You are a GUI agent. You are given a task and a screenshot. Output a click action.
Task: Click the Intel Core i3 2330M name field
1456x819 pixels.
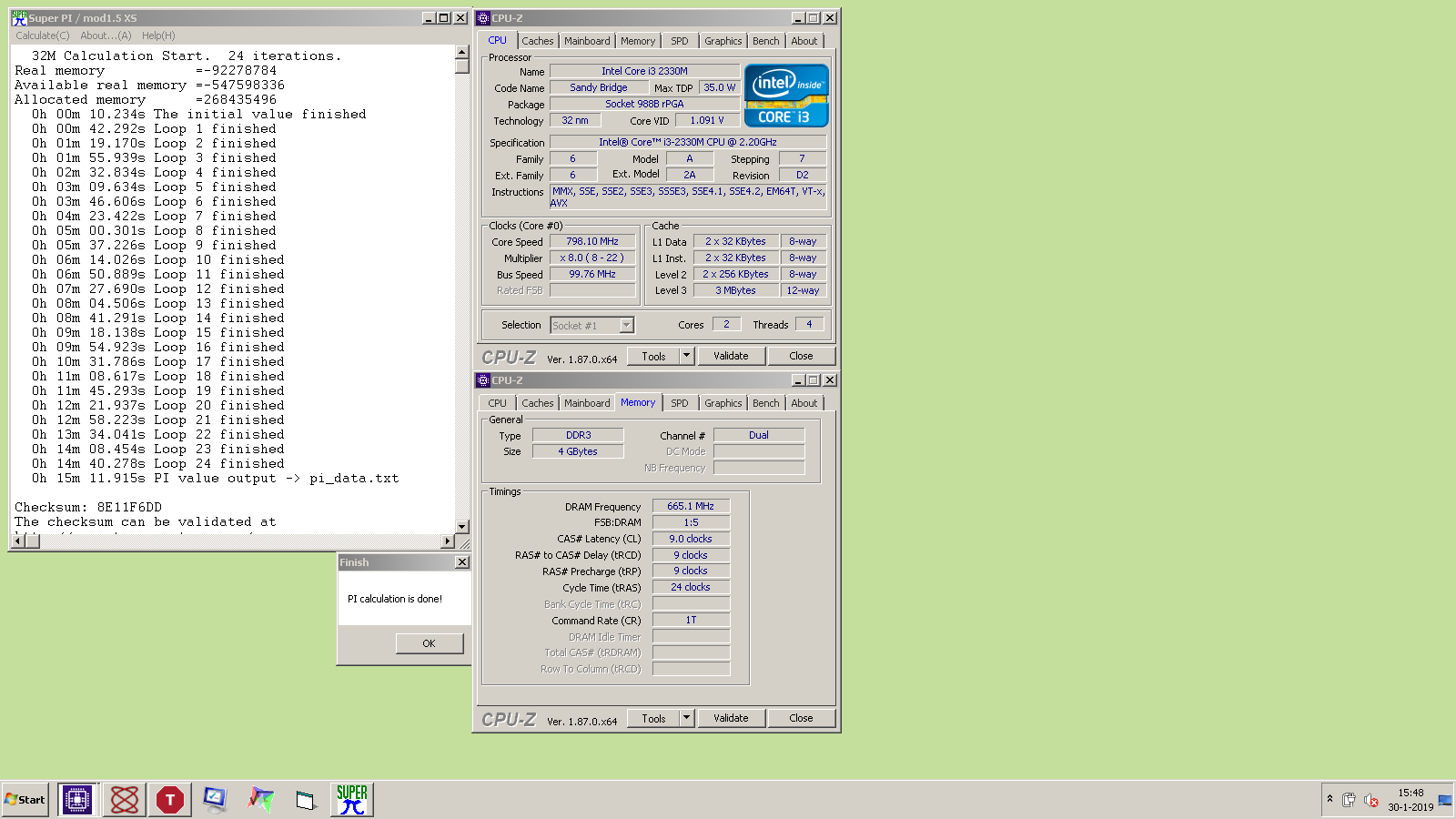tap(644, 71)
